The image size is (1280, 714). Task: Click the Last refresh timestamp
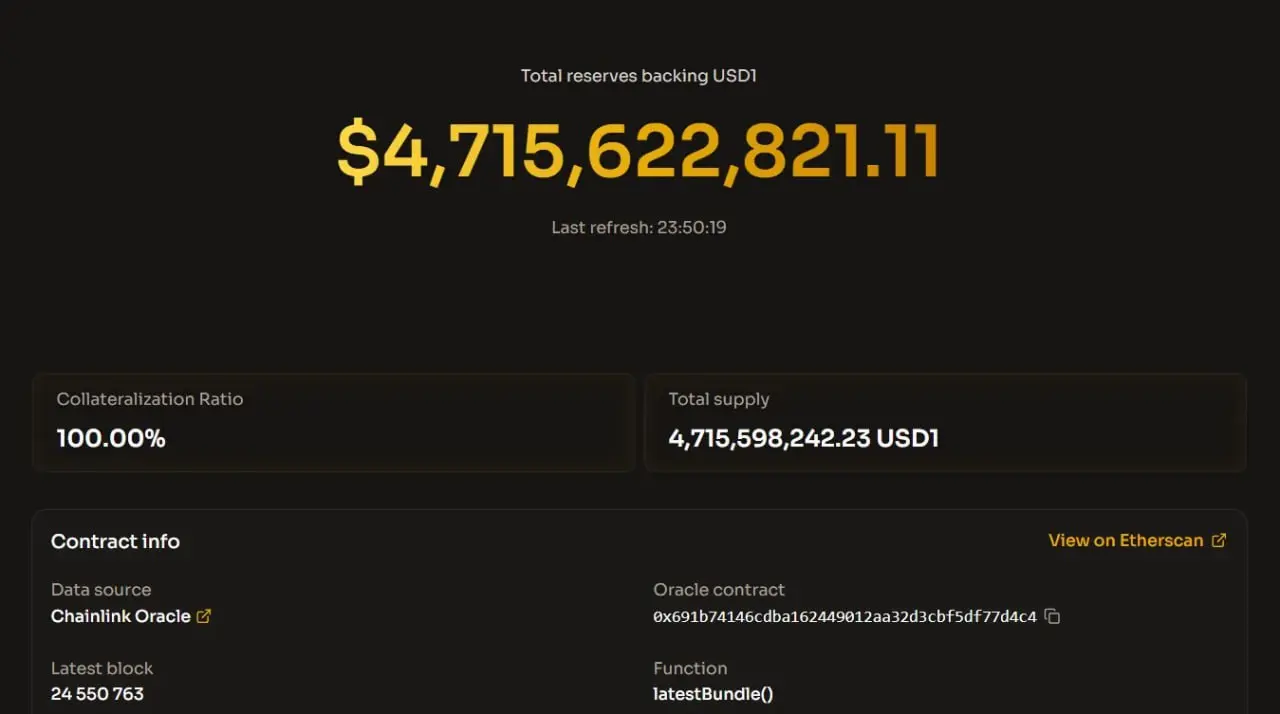click(638, 227)
